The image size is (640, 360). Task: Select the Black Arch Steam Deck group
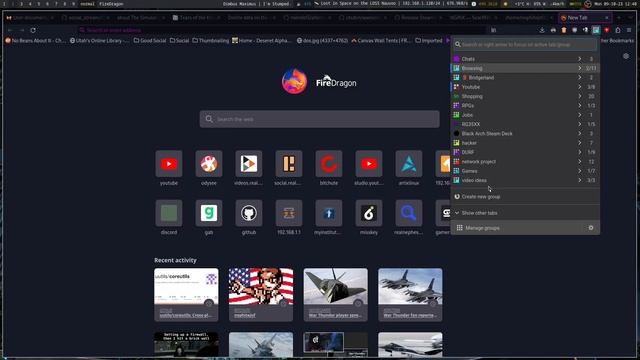(x=525, y=133)
